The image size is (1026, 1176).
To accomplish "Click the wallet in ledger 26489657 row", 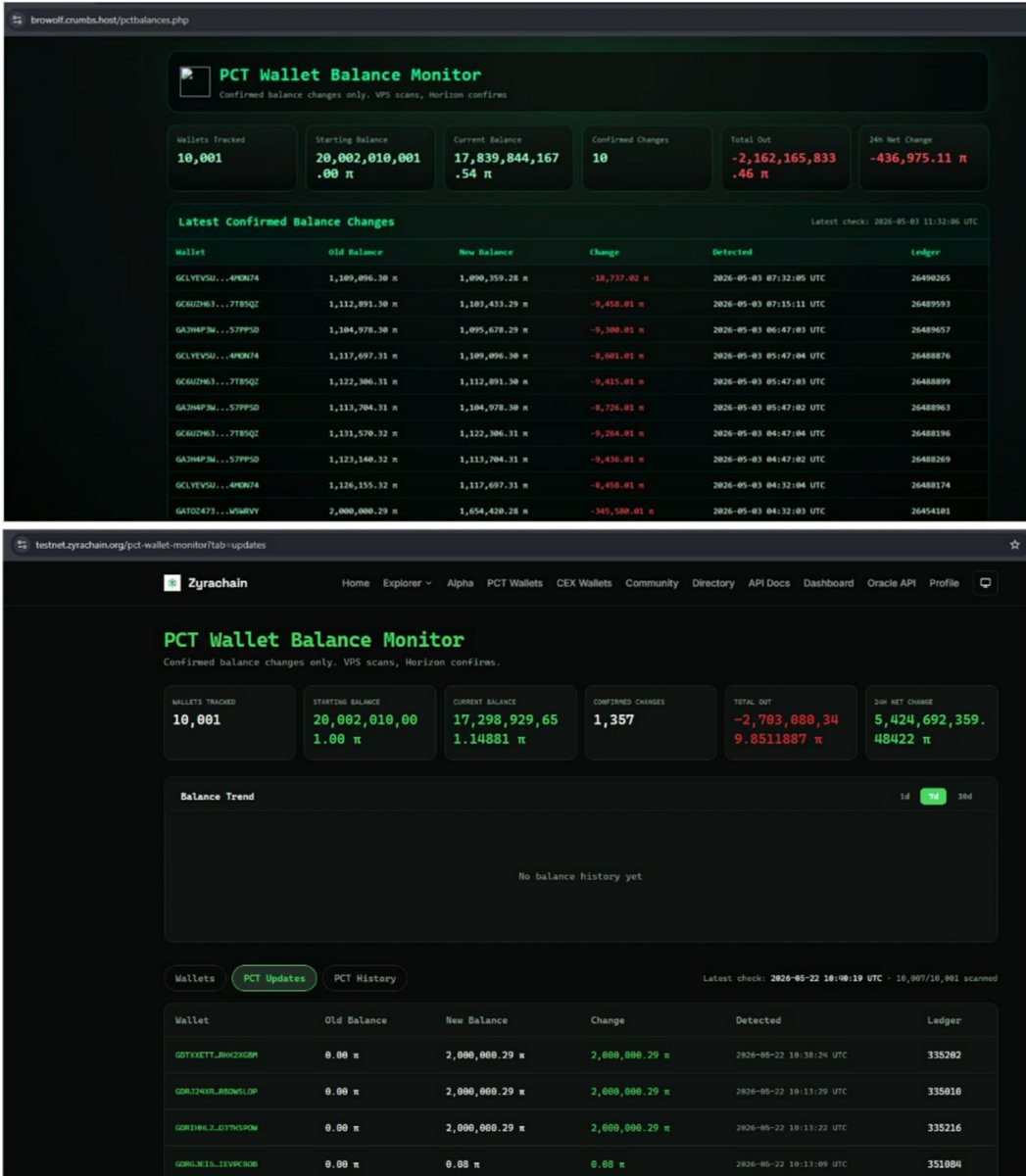I will click(217, 330).
